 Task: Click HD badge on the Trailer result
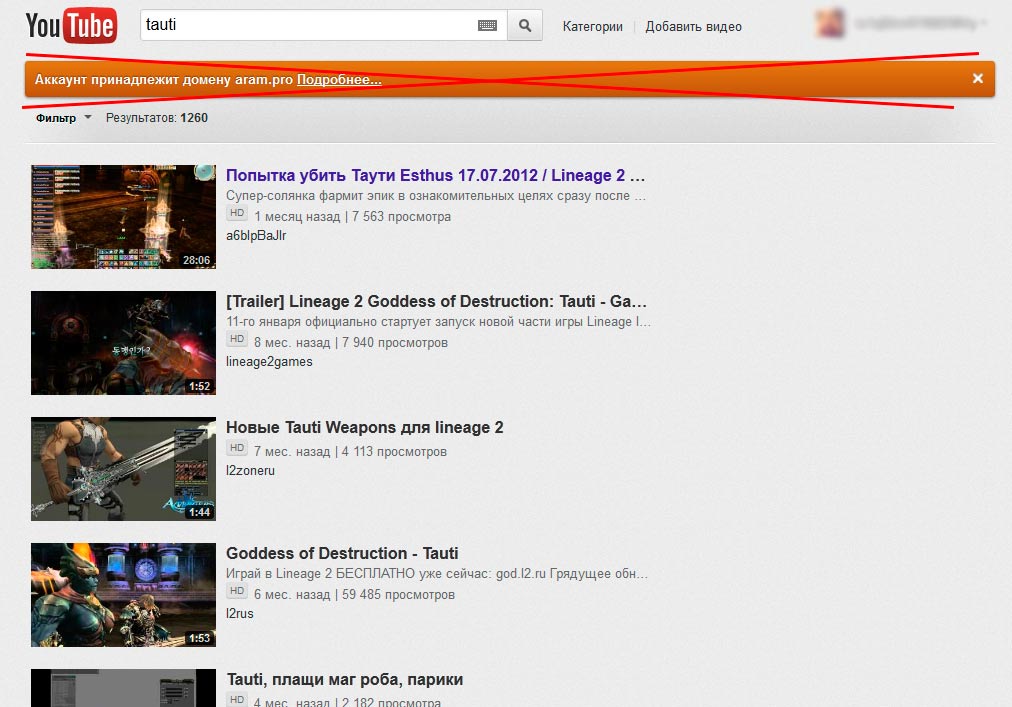click(237, 339)
